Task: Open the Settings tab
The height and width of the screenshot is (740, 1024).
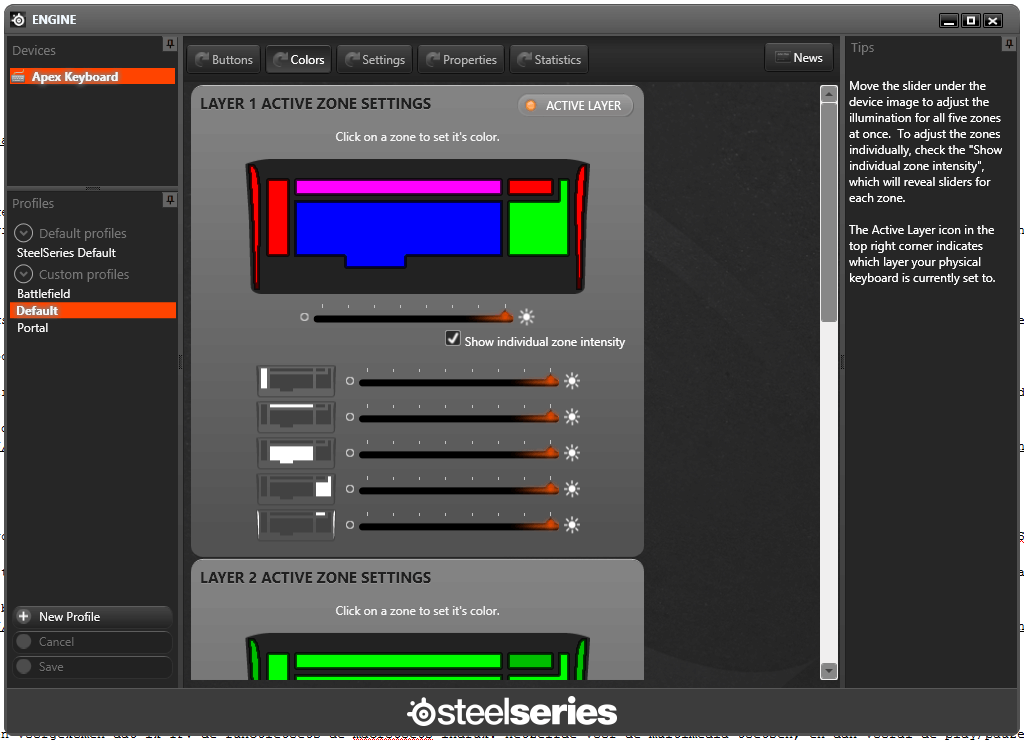Action: click(x=375, y=59)
